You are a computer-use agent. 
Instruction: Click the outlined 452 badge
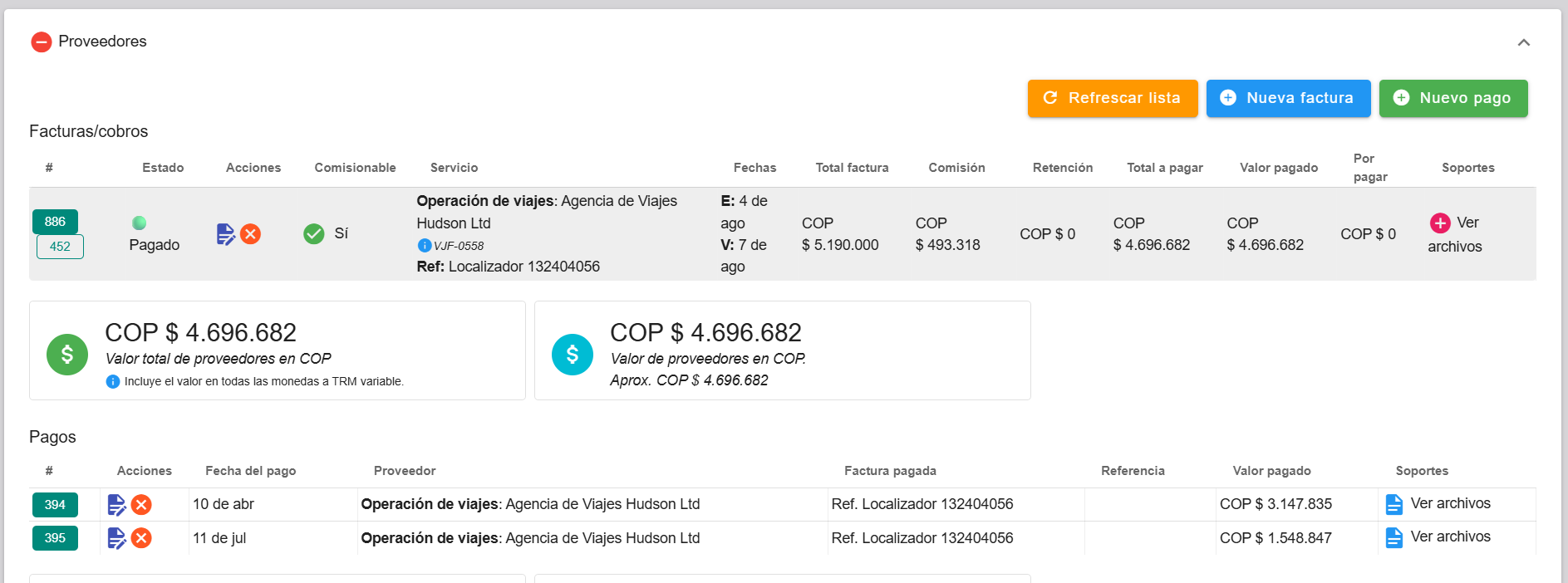point(60,247)
